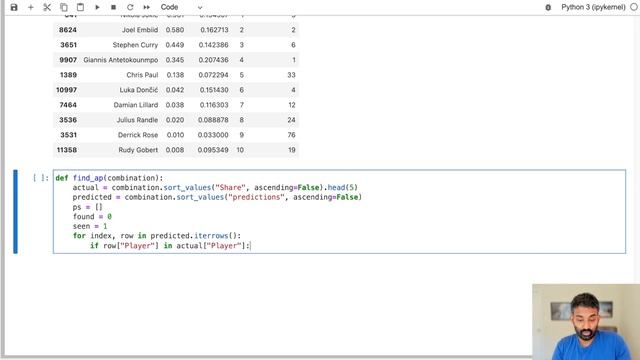Click the value 0.072294

(x=213, y=75)
